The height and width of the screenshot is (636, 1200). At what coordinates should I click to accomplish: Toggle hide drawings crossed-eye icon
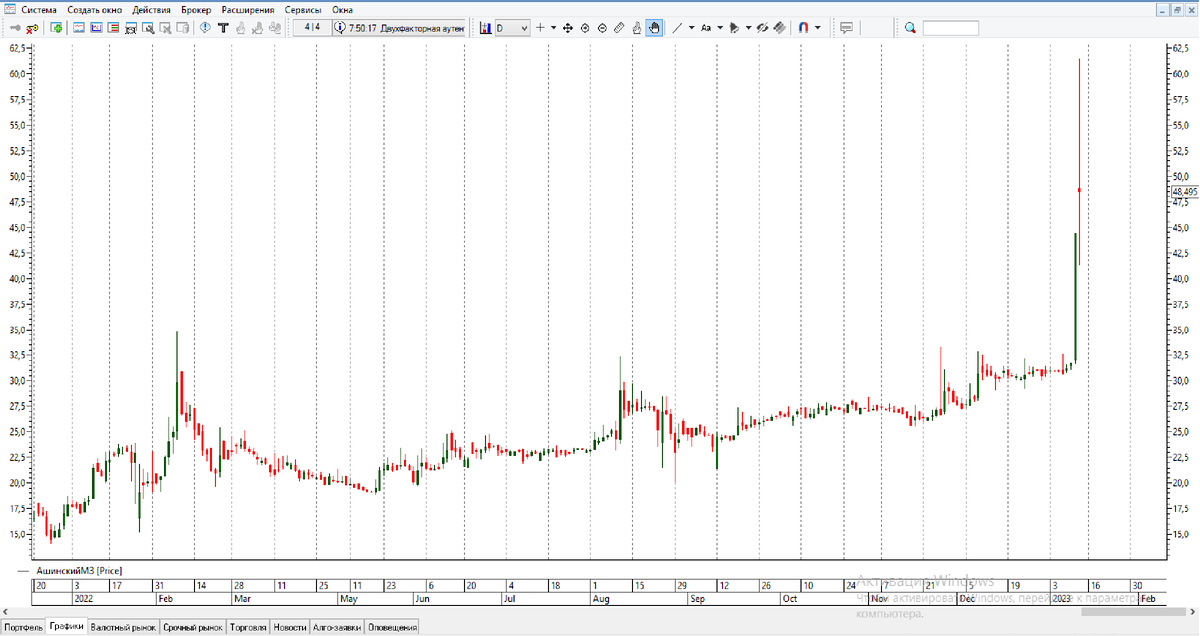[762, 28]
